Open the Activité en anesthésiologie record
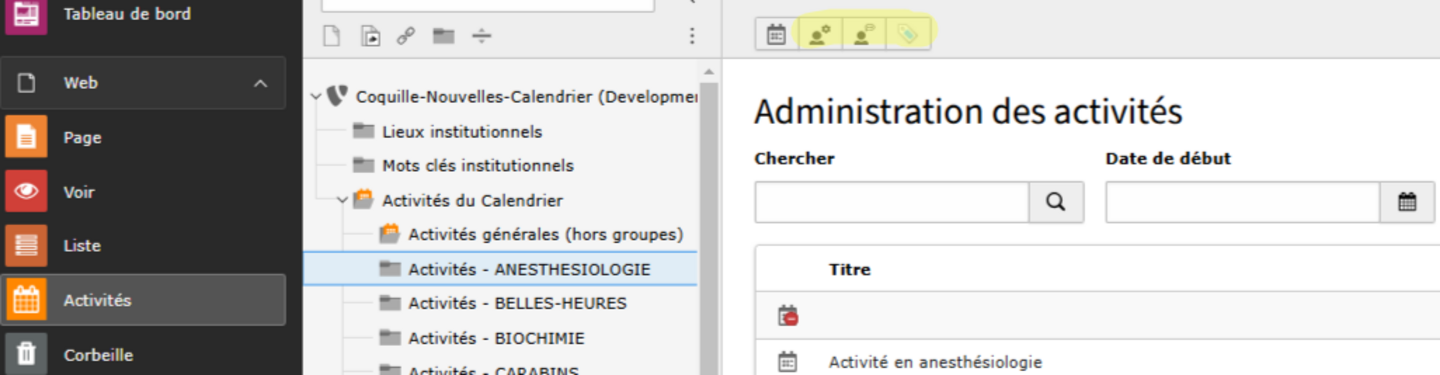 (935, 362)
